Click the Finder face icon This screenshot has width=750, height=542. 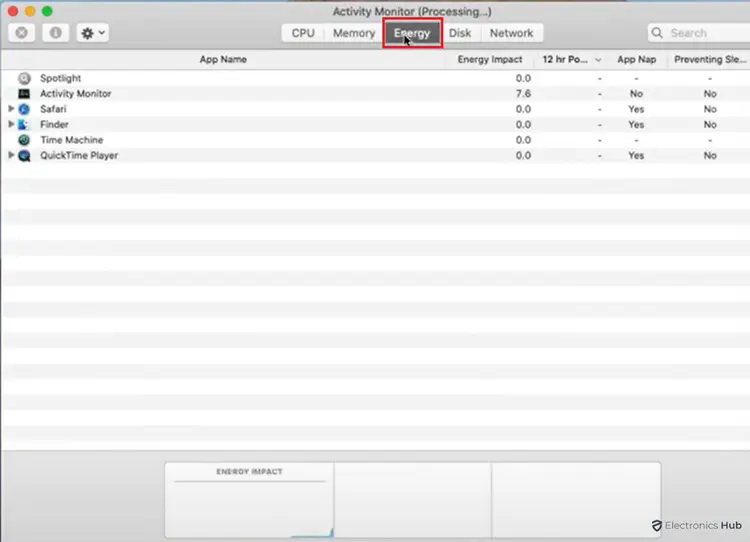(x=24, y=124)
